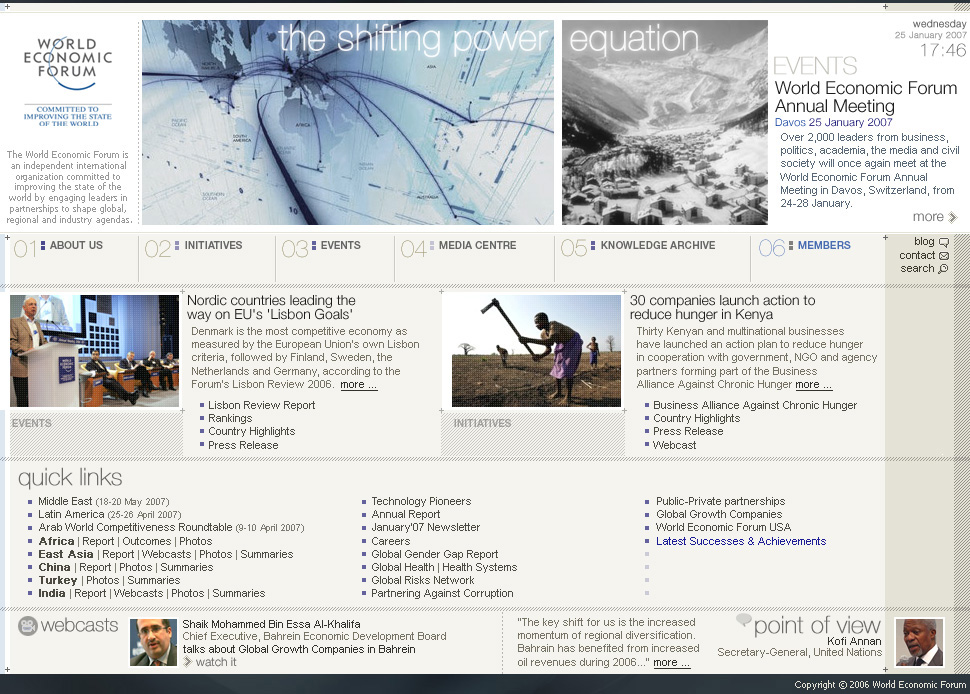970x694 pixels.
Task: Click the podium speaker photo above EVENTS
Action: point(95,351)
